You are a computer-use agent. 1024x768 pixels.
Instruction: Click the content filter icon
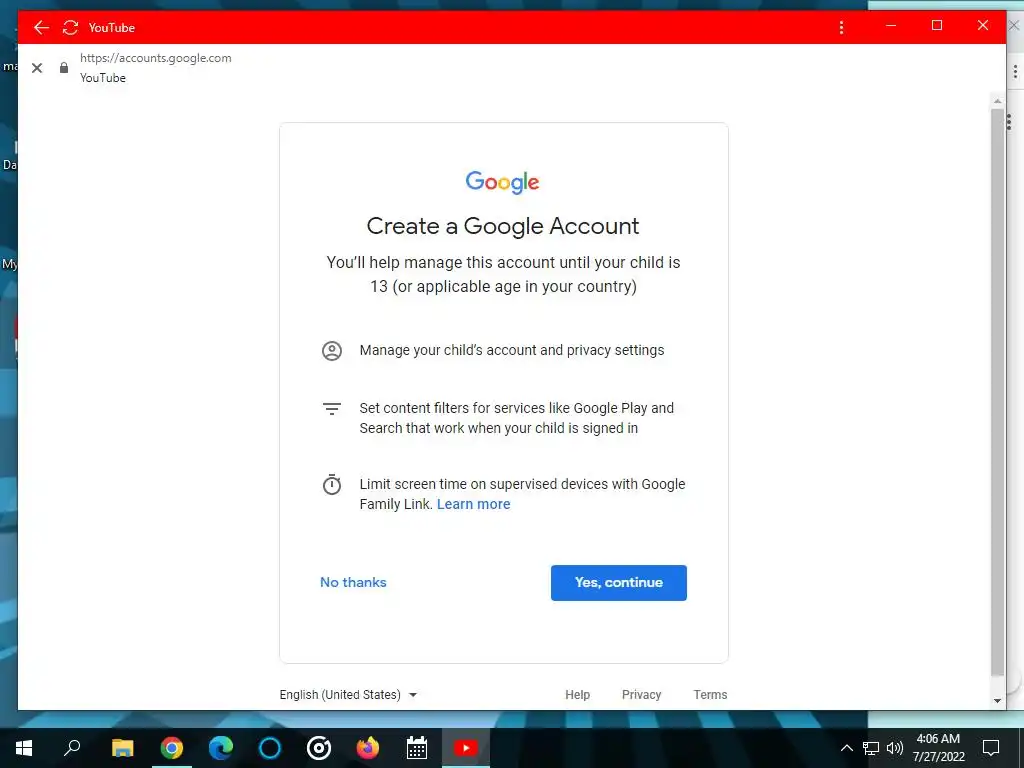[332, 409]
